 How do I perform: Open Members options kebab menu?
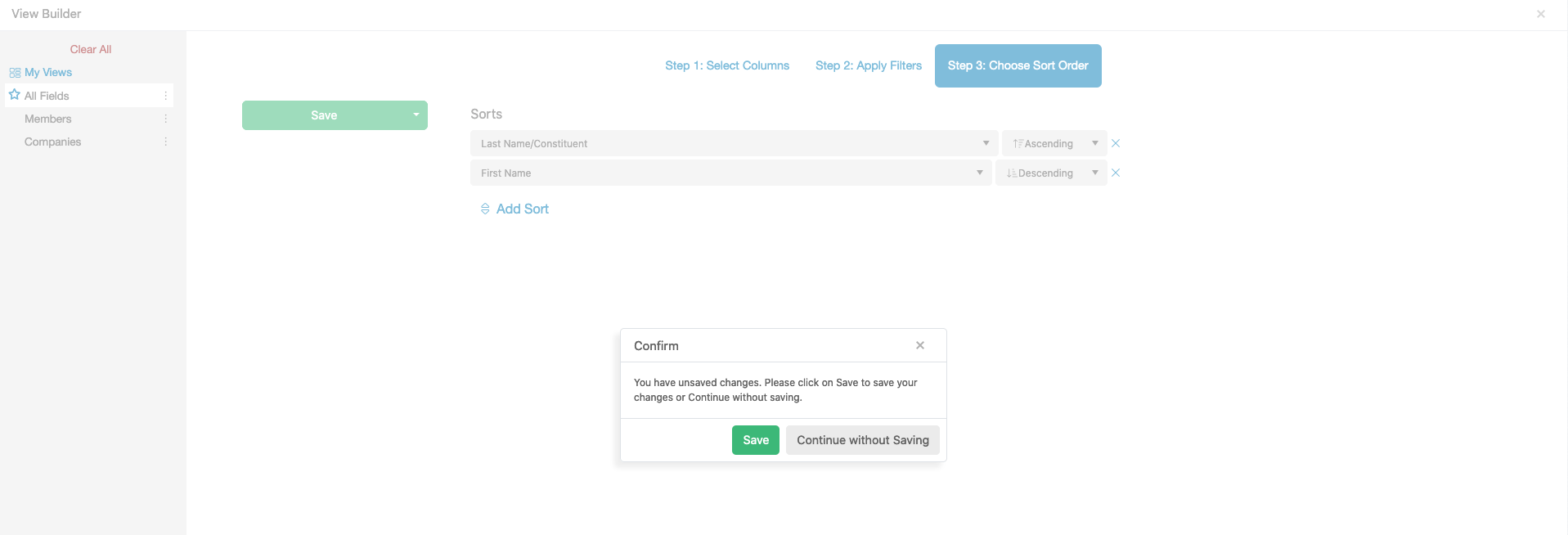click(165, 119)
